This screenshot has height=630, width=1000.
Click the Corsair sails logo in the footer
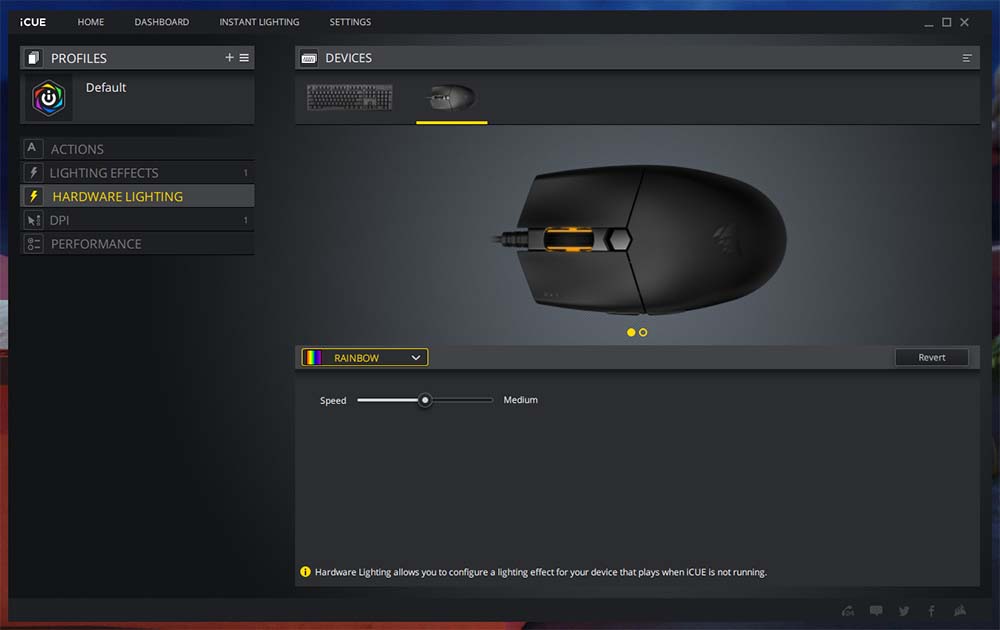pos(960,611)
